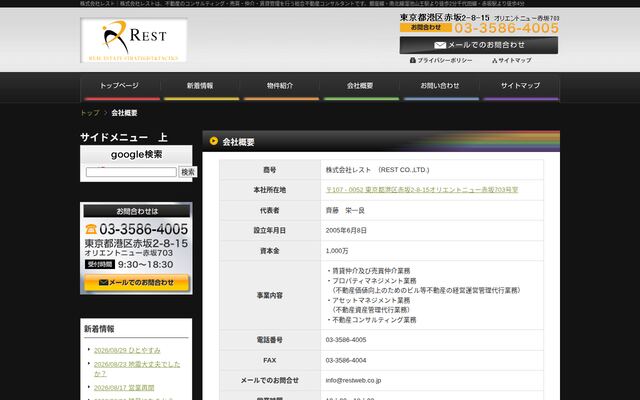Open news item 2026/08/17 営業再開
This screenshot has width=640, height=400.
[x=124, y=387]
